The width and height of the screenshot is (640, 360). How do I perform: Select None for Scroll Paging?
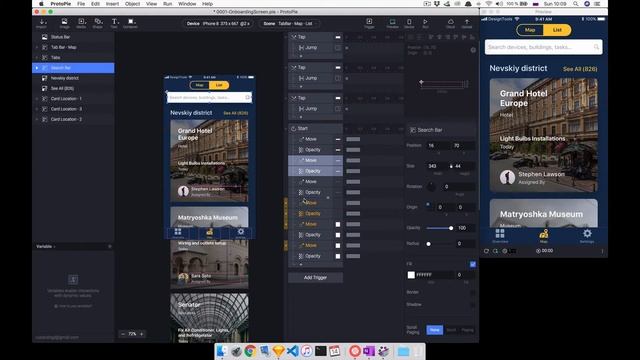(435, 330)
